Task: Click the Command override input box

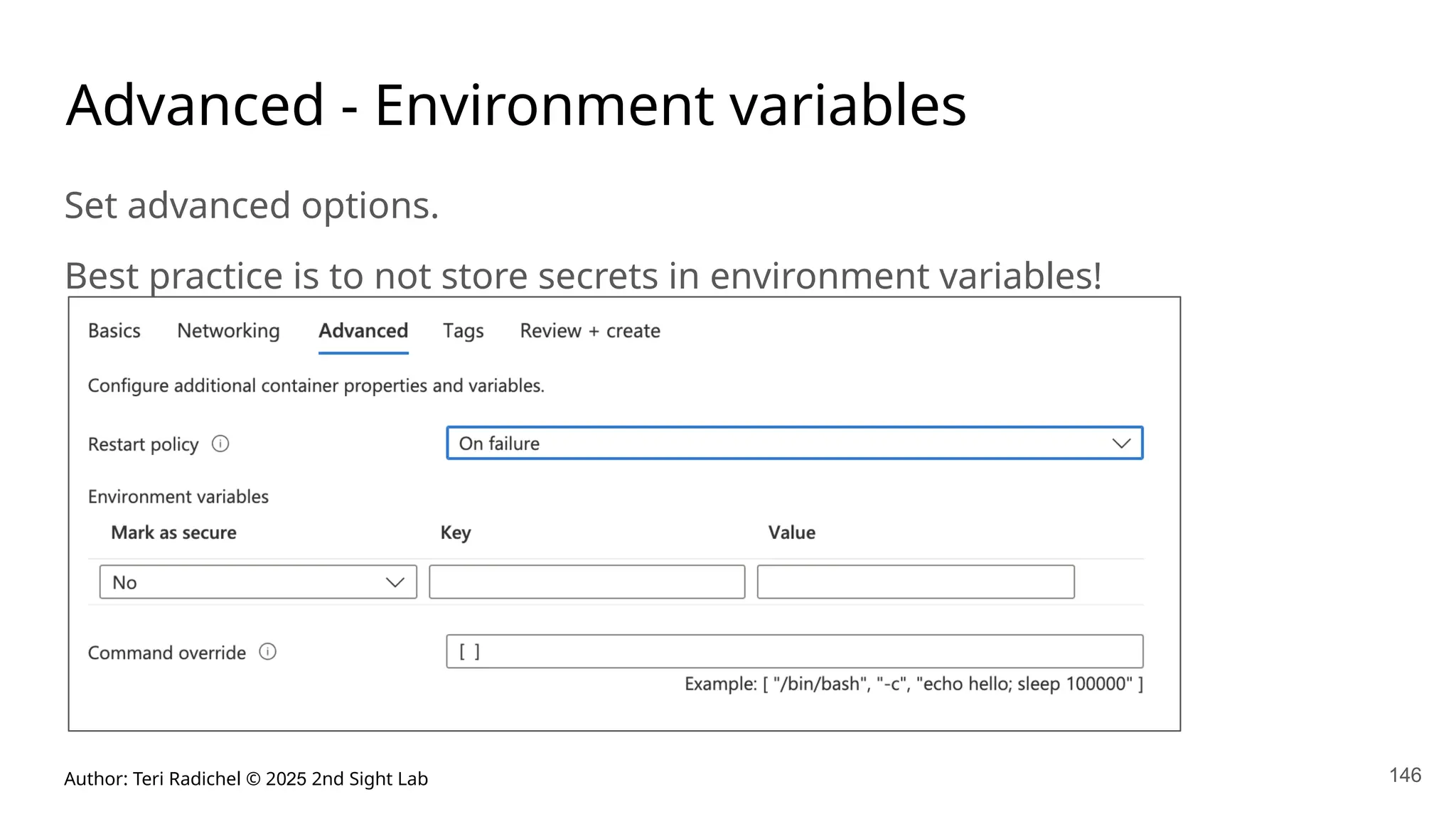Action: coord(795,651)
